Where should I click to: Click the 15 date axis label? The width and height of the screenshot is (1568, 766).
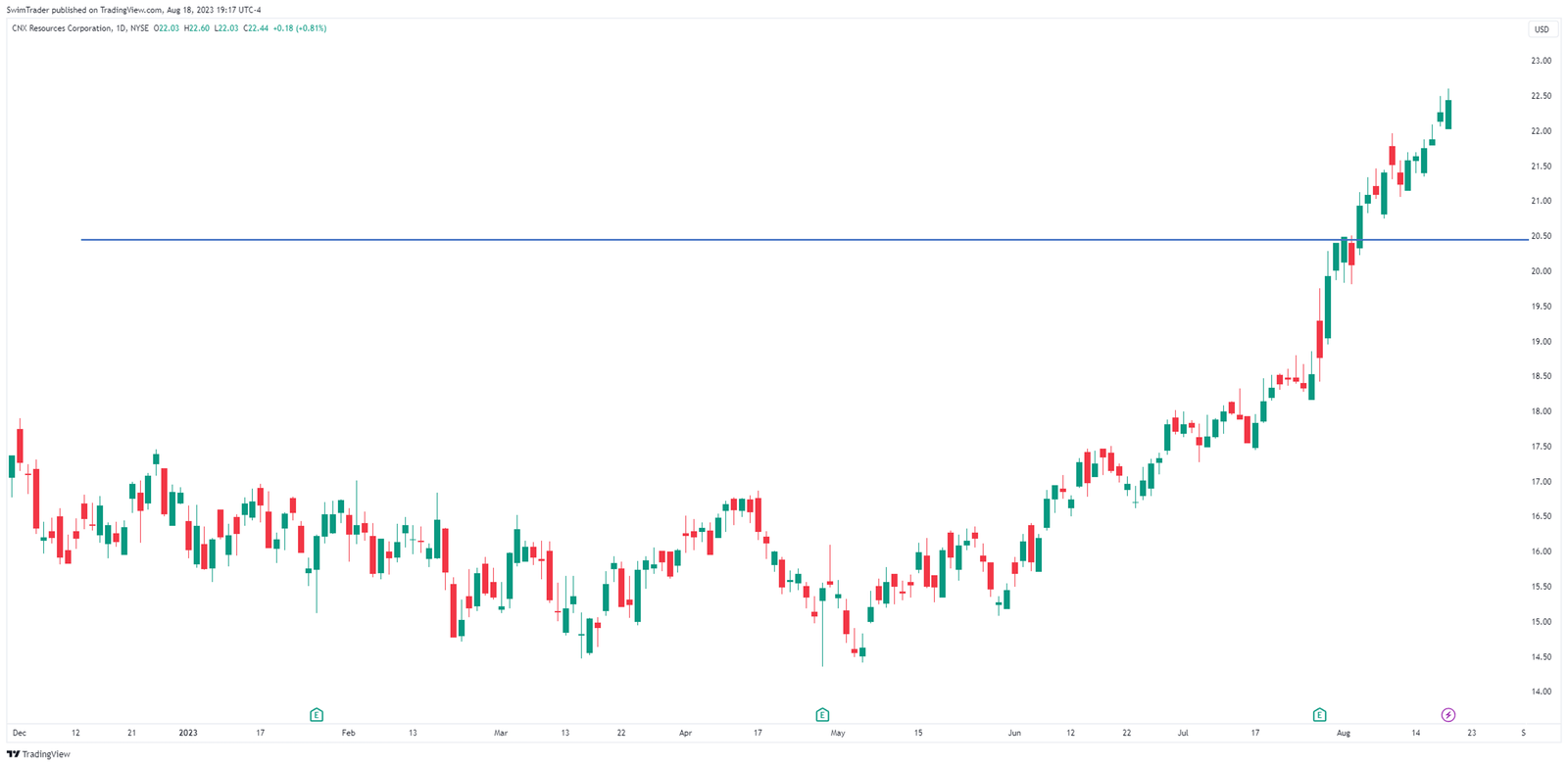pyautogui.click(x=918, y=733)
